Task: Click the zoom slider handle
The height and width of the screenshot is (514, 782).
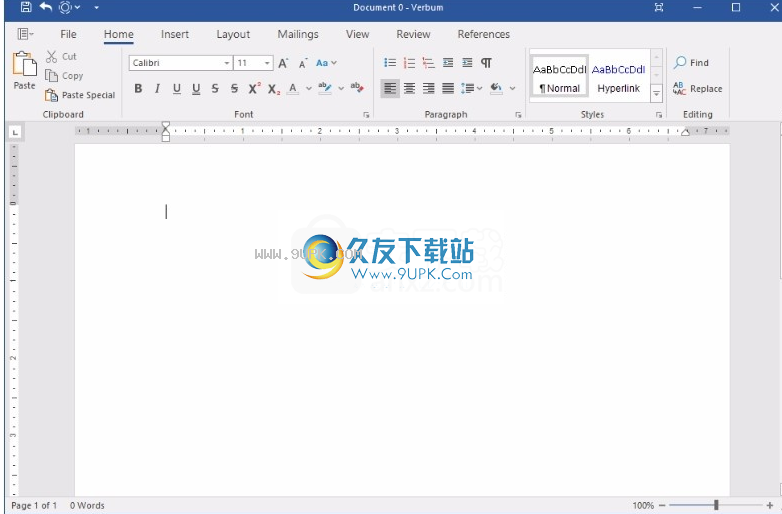Action: [x=716, y=505]
